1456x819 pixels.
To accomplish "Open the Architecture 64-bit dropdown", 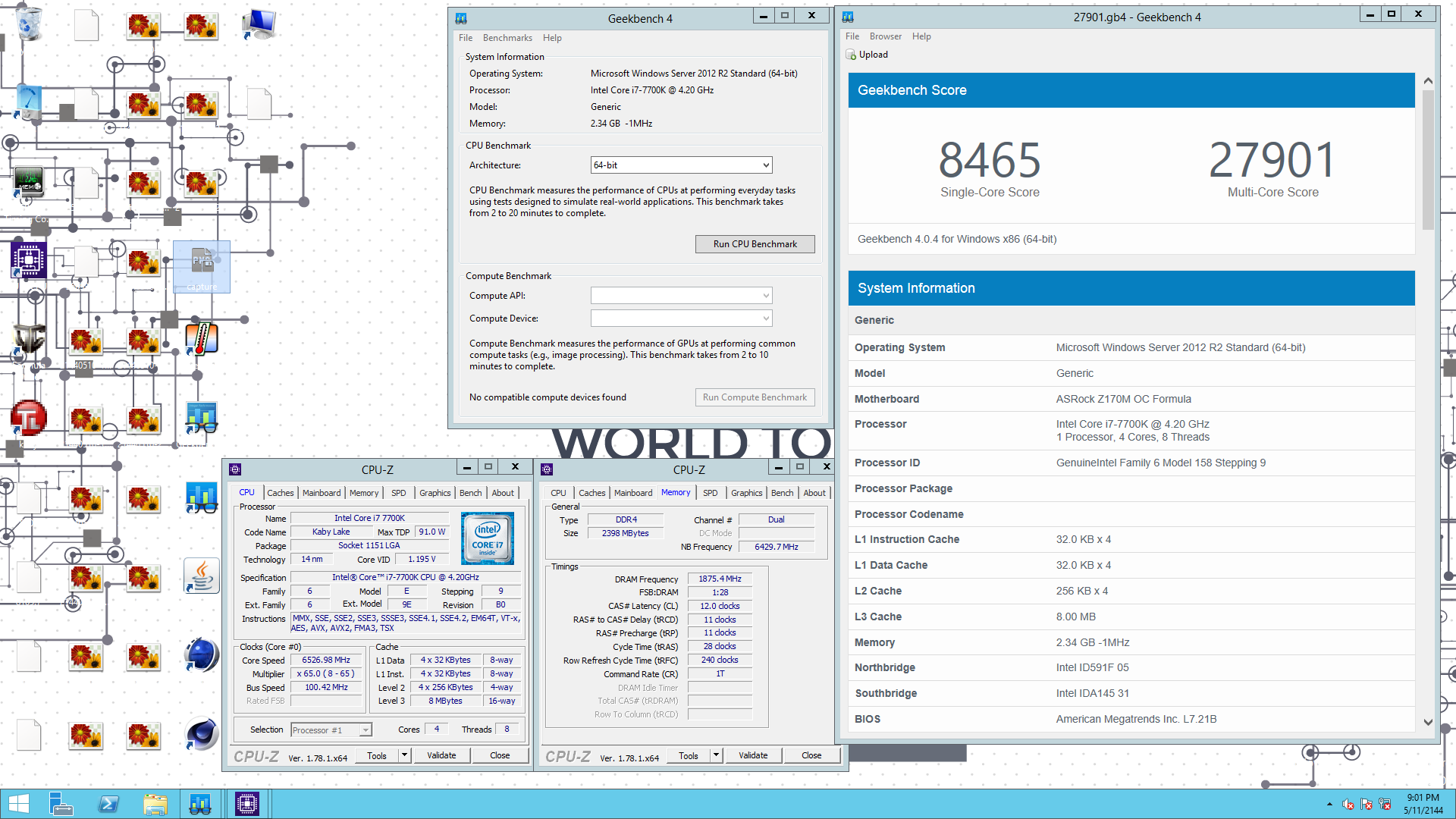I will [681, 165].
